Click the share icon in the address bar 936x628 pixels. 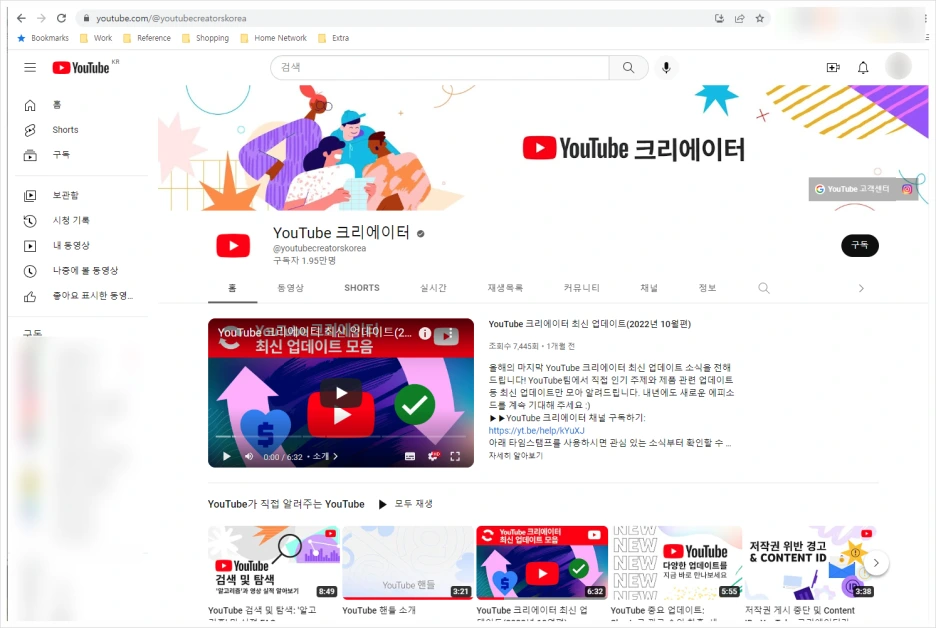pos(740,19)
